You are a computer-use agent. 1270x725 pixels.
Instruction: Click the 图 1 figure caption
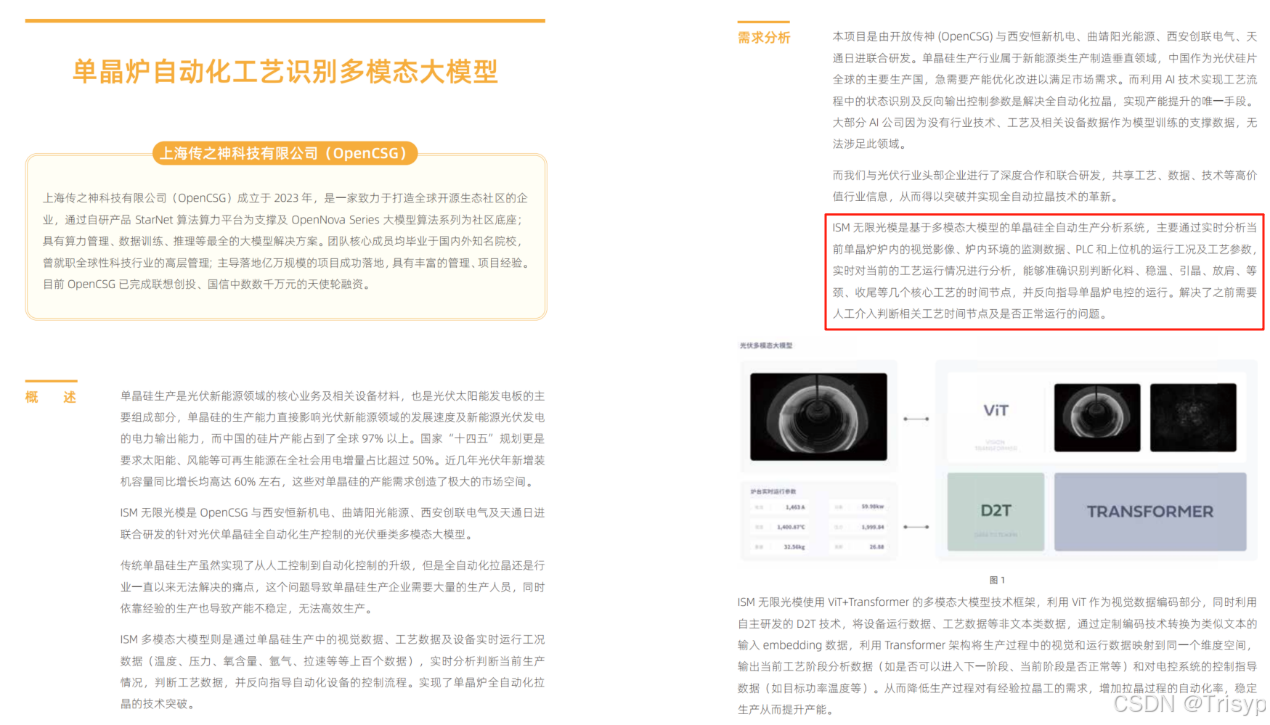coord(997,580)
